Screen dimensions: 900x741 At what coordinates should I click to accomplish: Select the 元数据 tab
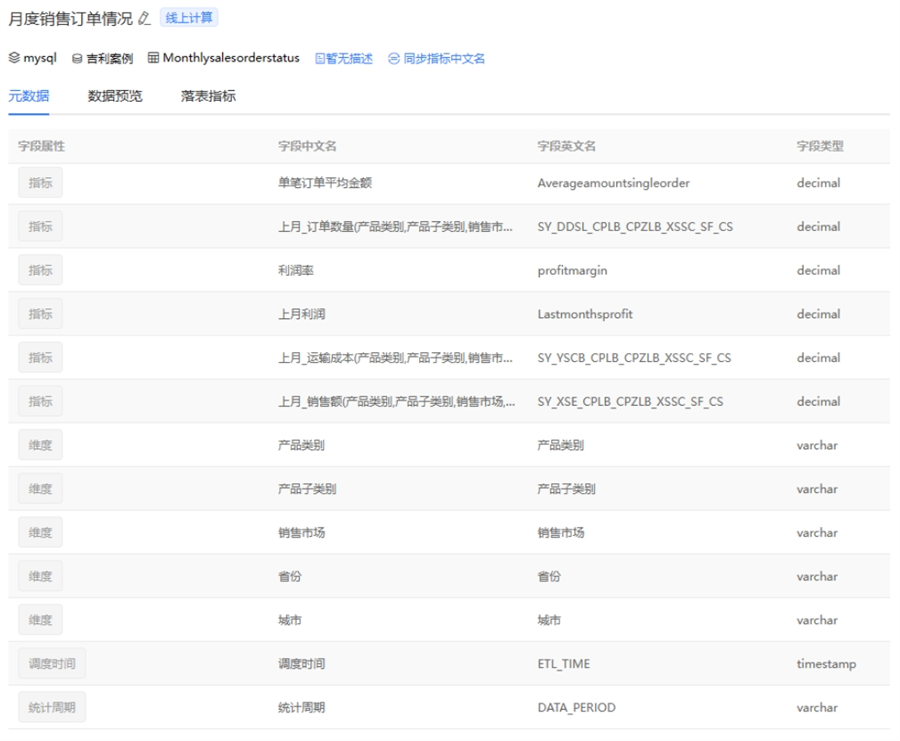(x=32, y=95)
